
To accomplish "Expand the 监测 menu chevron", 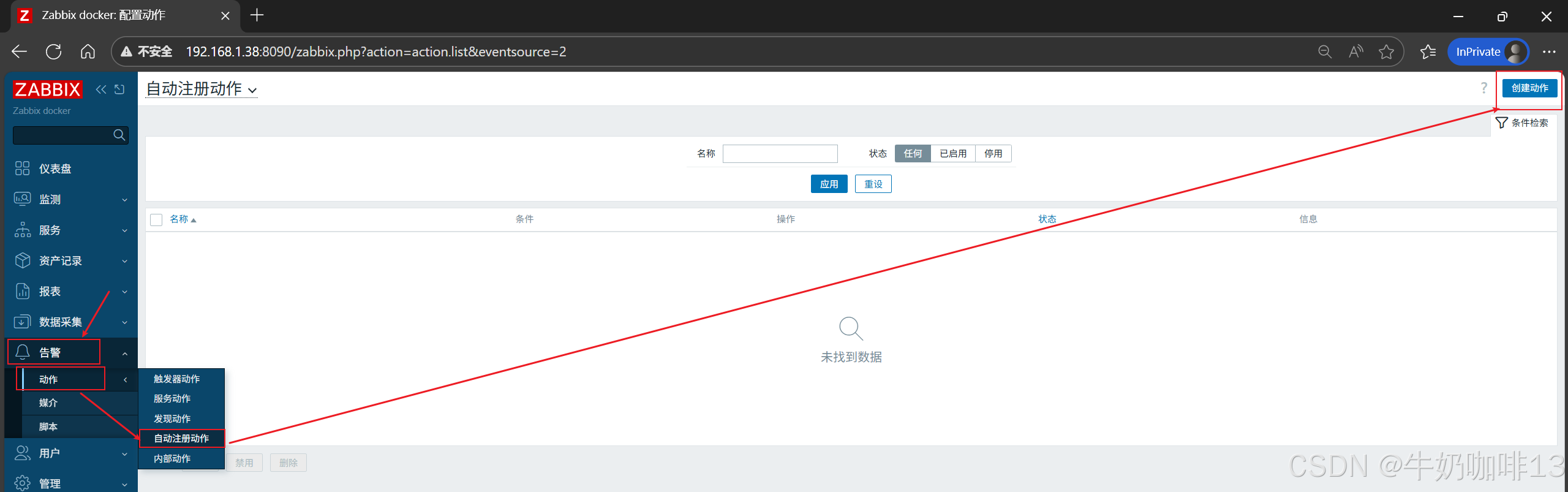I will (x=125, y=200).
